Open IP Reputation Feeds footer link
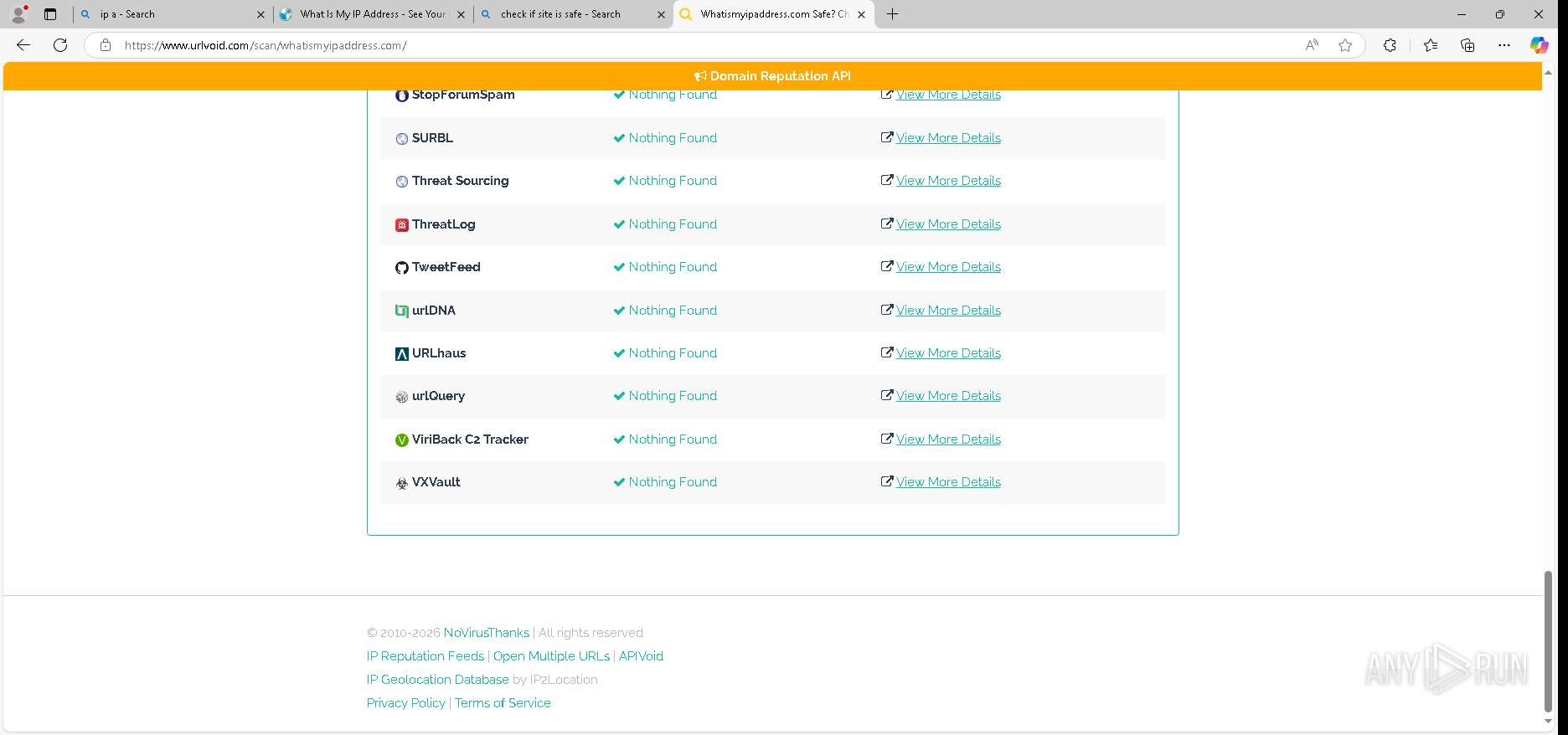1568x735 pixels. click(426, 656)
